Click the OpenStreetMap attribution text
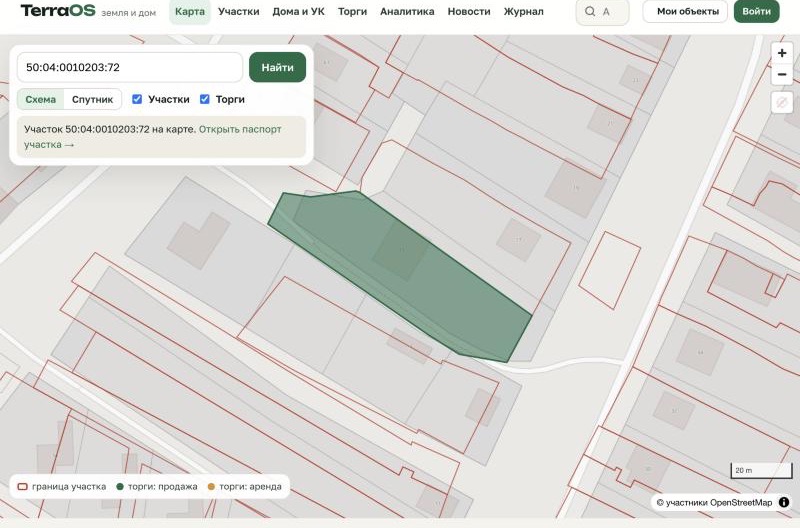 (x=714, y=502)
